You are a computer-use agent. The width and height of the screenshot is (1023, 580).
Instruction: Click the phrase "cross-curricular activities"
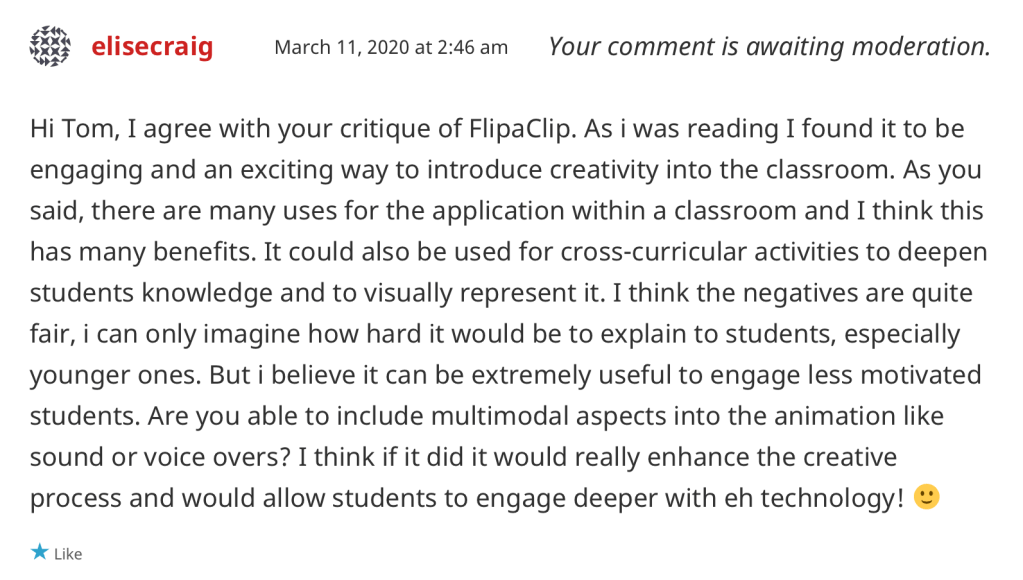[x=670, y=252]
